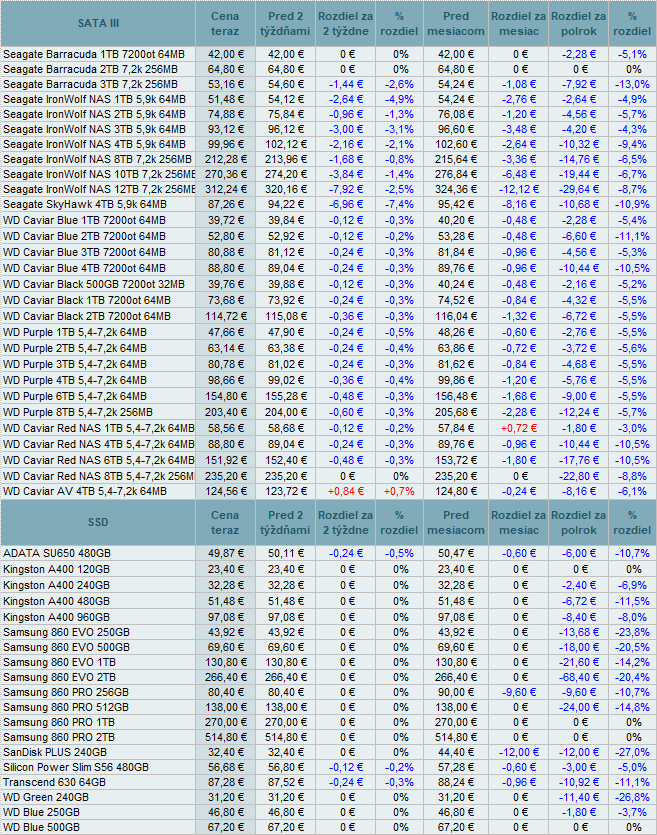This screenshot has height=835, width=657.
Task: Click the red +0,84 € value
Action: point(346,491)
